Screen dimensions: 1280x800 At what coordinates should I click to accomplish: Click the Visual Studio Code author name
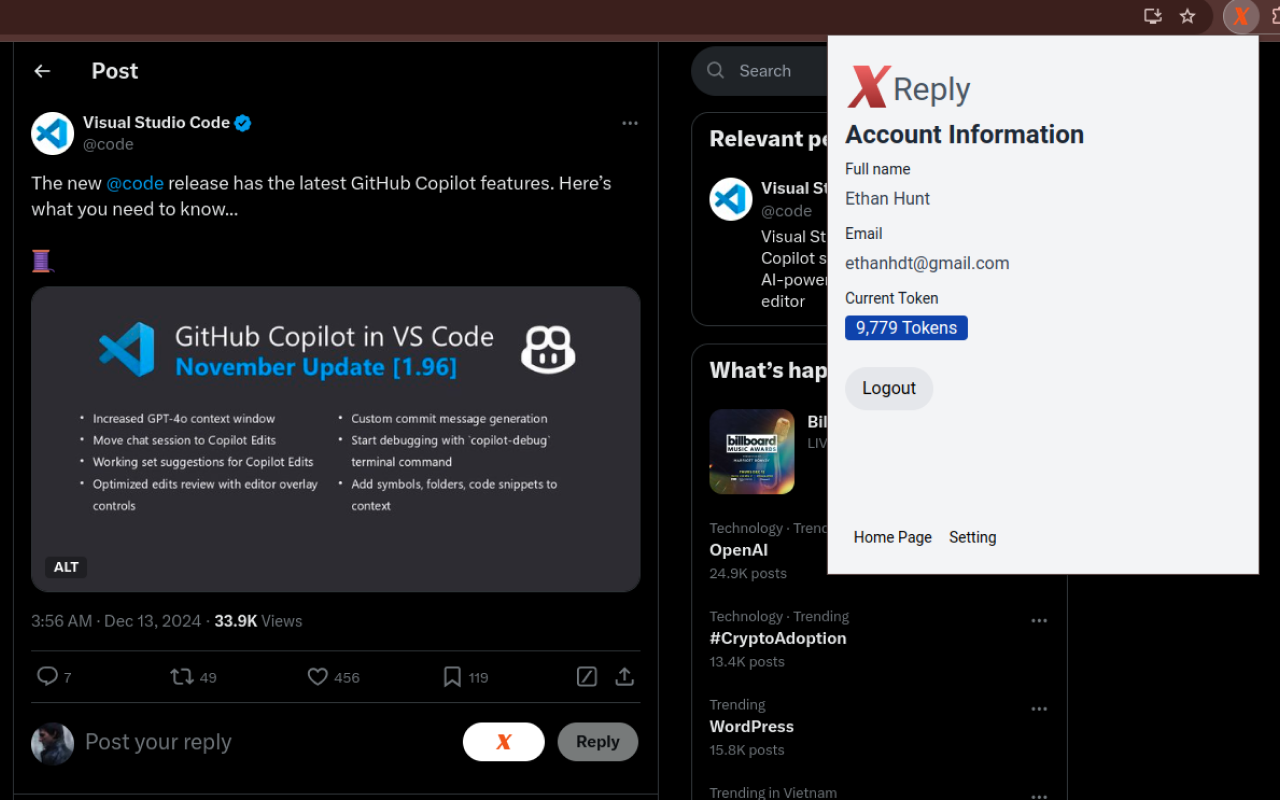point(156,122)
